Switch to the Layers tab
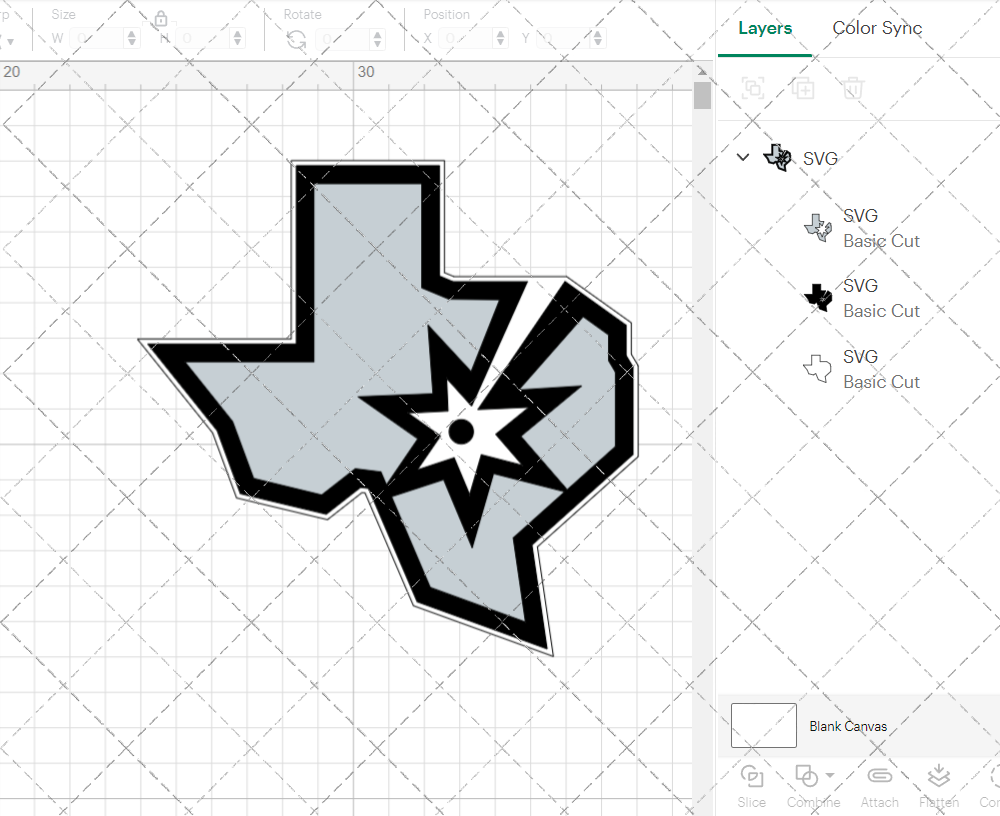1000x816 pixels. [x=765, y=28]
